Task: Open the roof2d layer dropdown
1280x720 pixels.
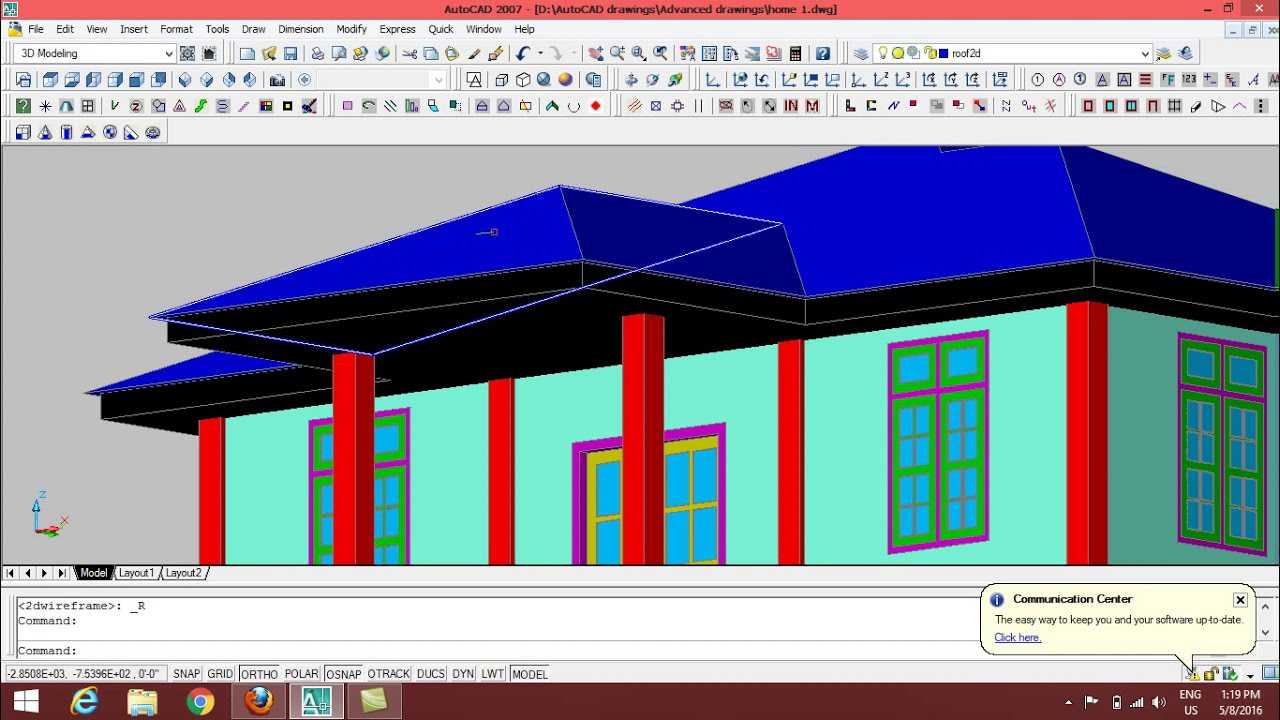Action: coord(1145,54)
